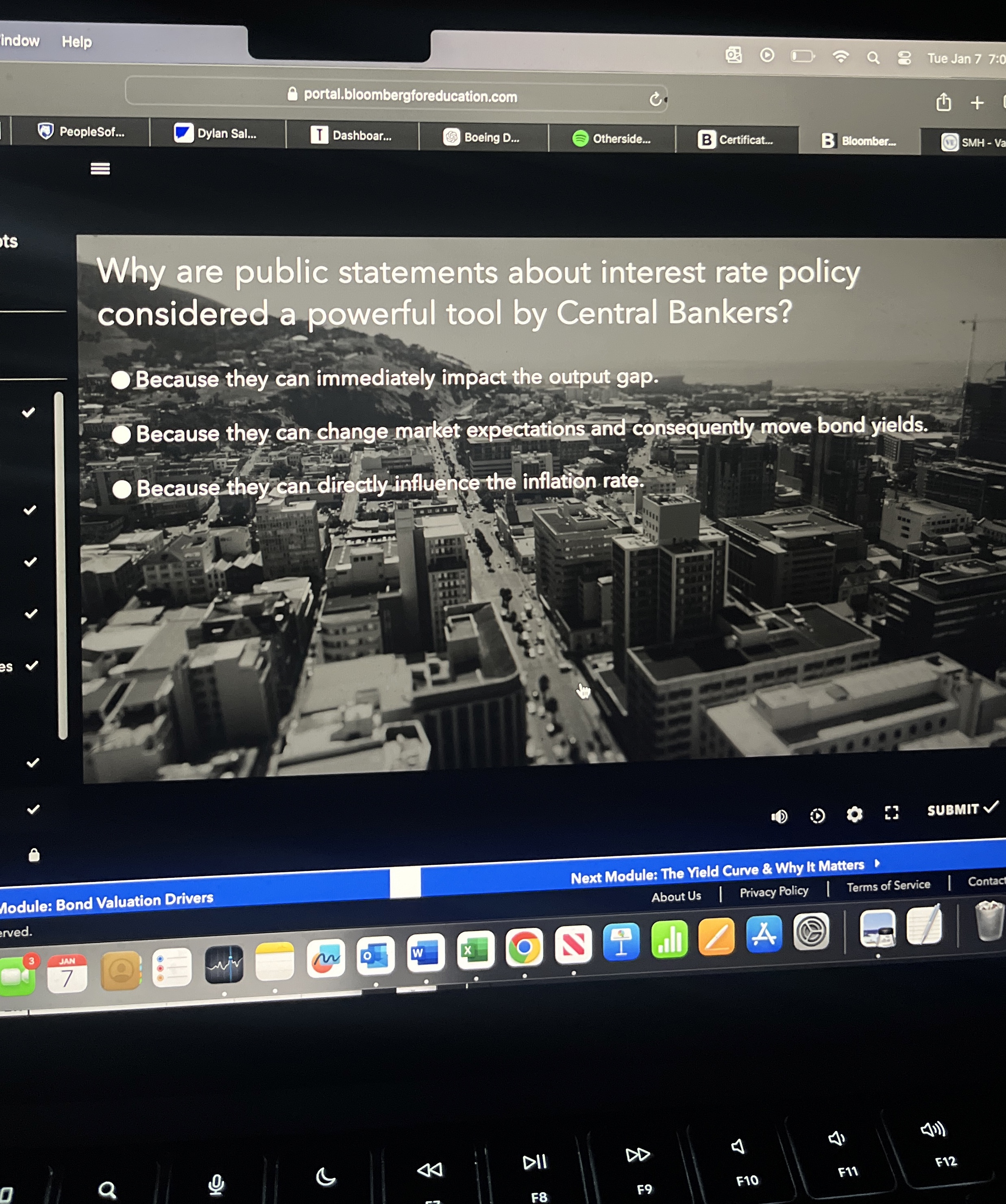Mute the player volume icon
1006x1204 pixels.
click(779, 816)
